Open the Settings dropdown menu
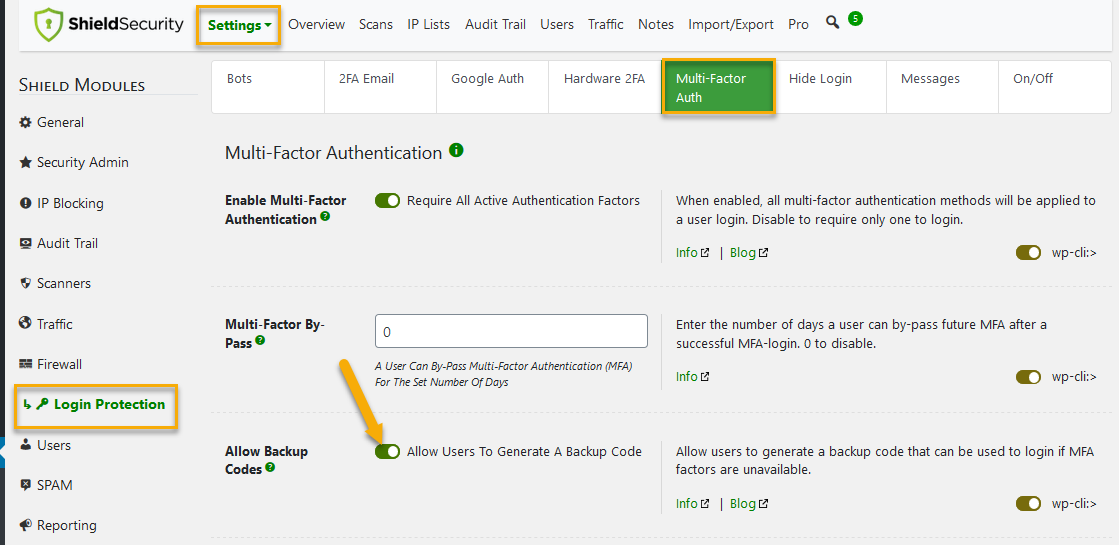 coord(239,25)
